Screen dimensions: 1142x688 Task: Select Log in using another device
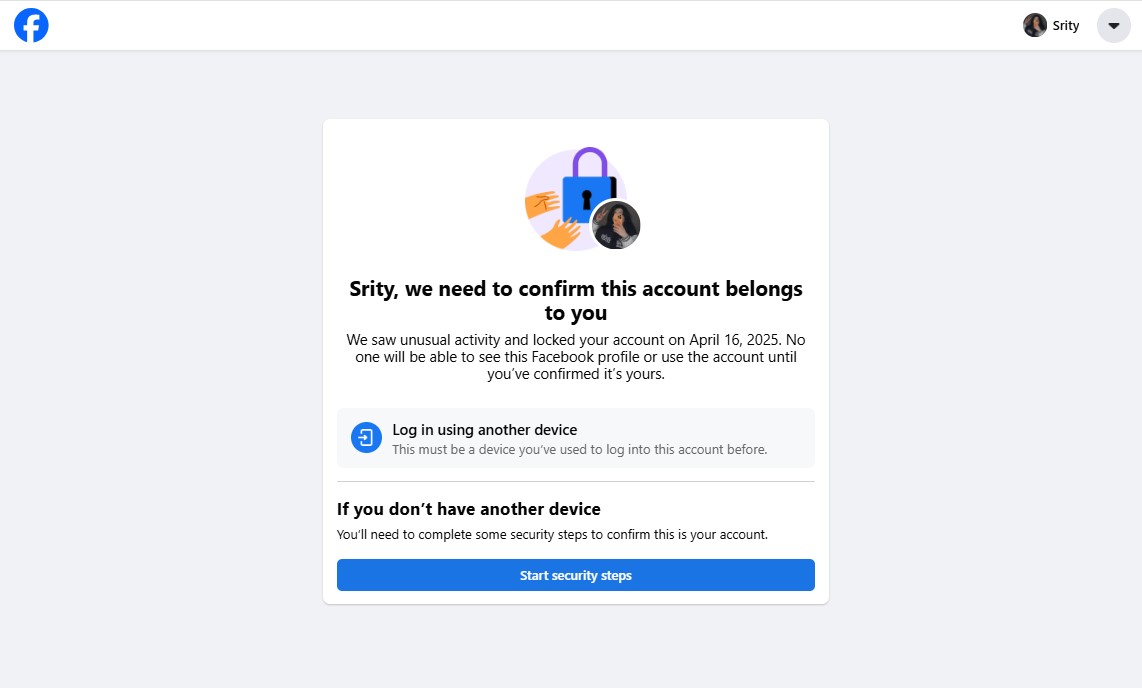pyautogui.click(x=485, y=430)
